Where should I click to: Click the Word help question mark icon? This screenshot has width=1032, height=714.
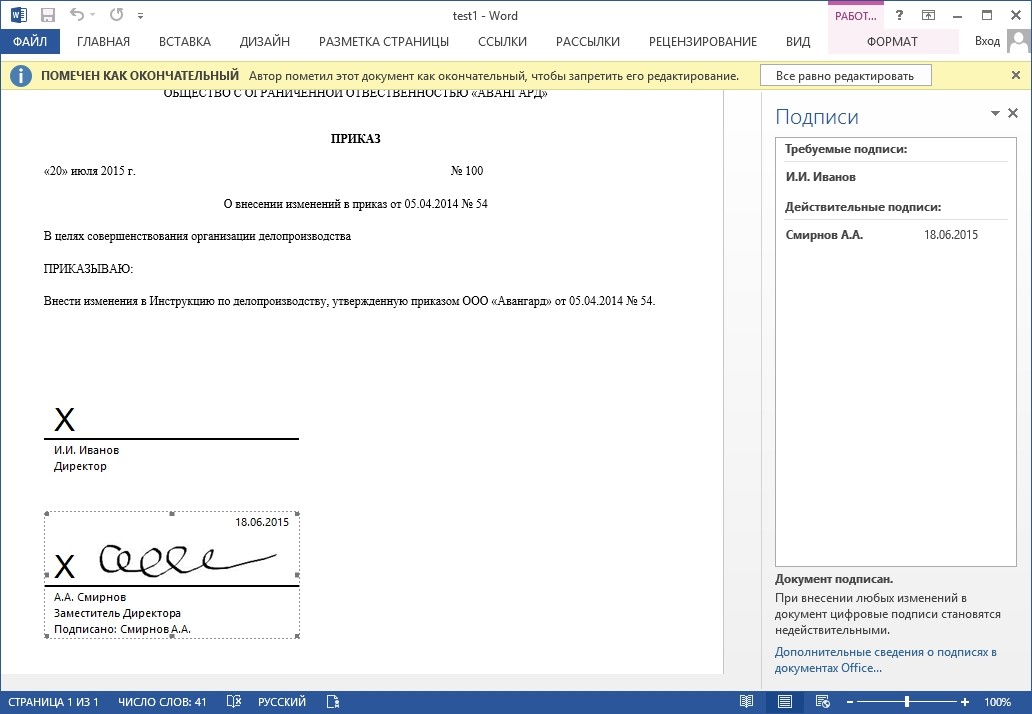[x=900, y=16]
